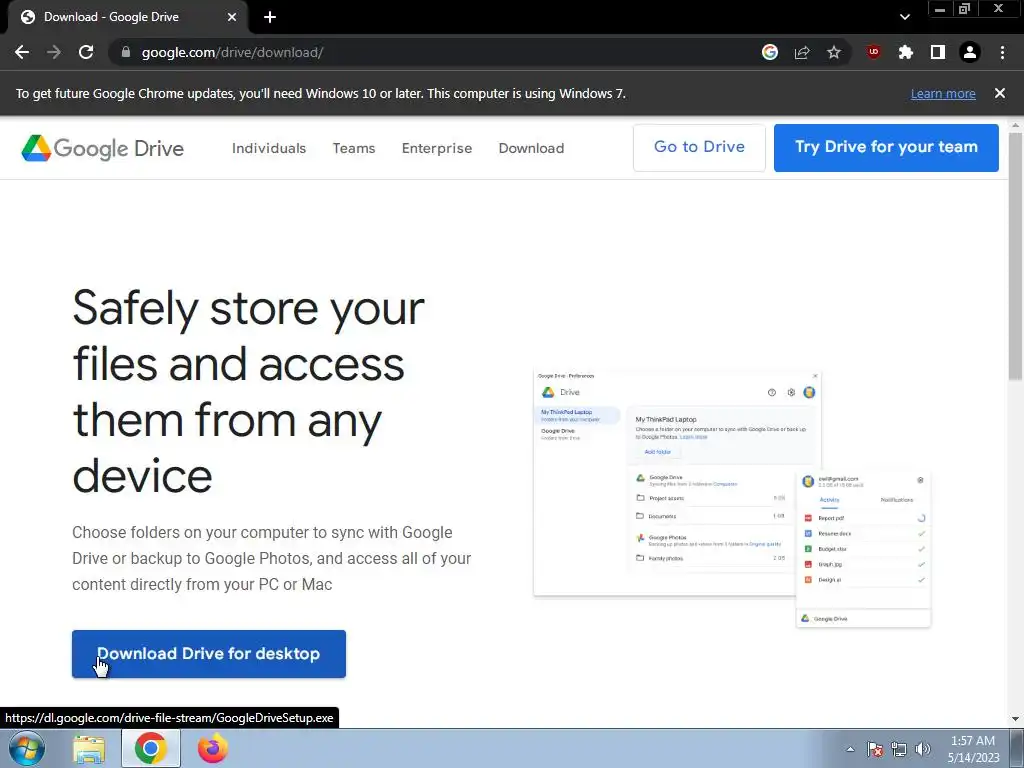Screen dimensions: 1024x768
Task: Open the Teams menu item
Action: [x=354, y=148]
